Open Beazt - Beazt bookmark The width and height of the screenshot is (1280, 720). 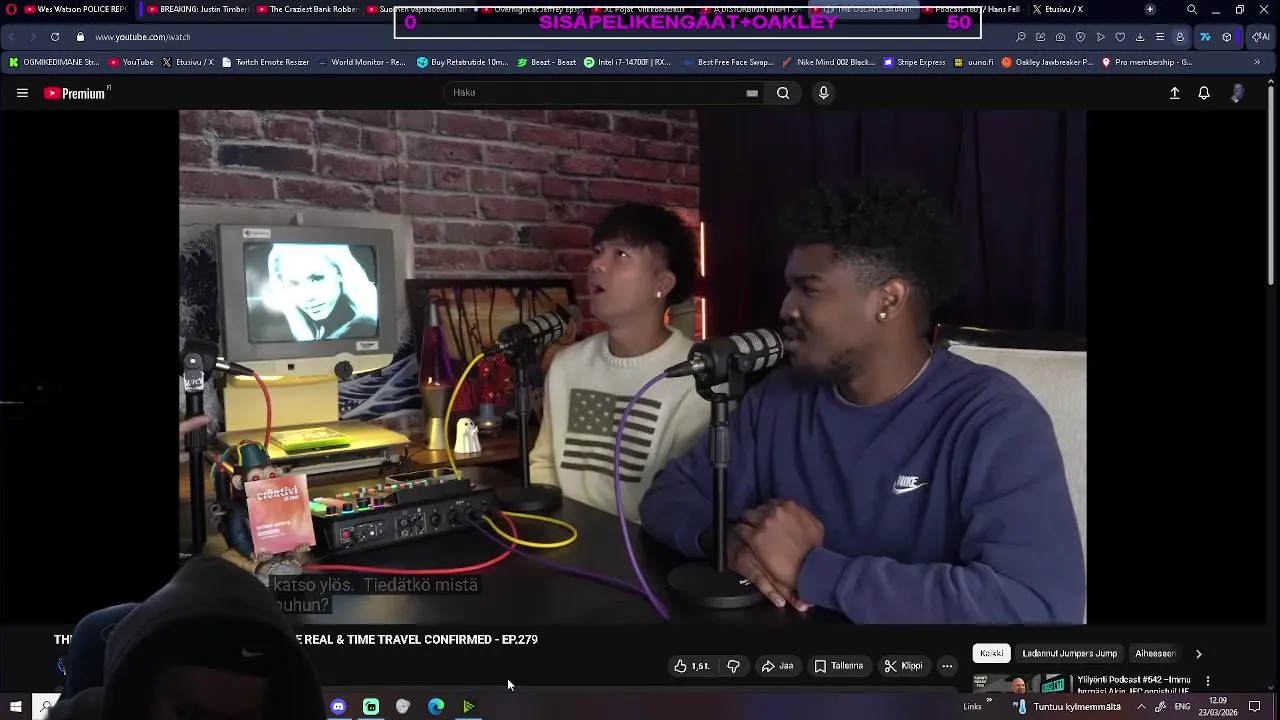[x=547, y=62]
